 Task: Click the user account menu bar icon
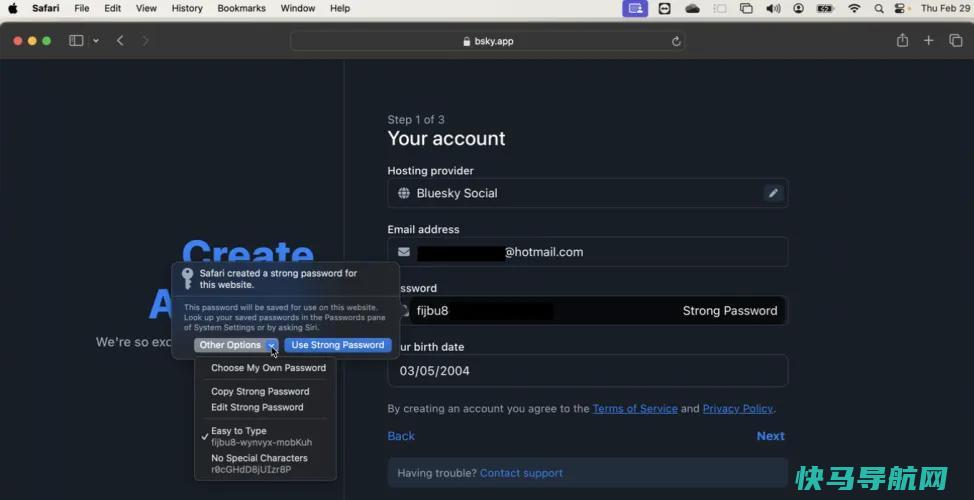point(798,8)
